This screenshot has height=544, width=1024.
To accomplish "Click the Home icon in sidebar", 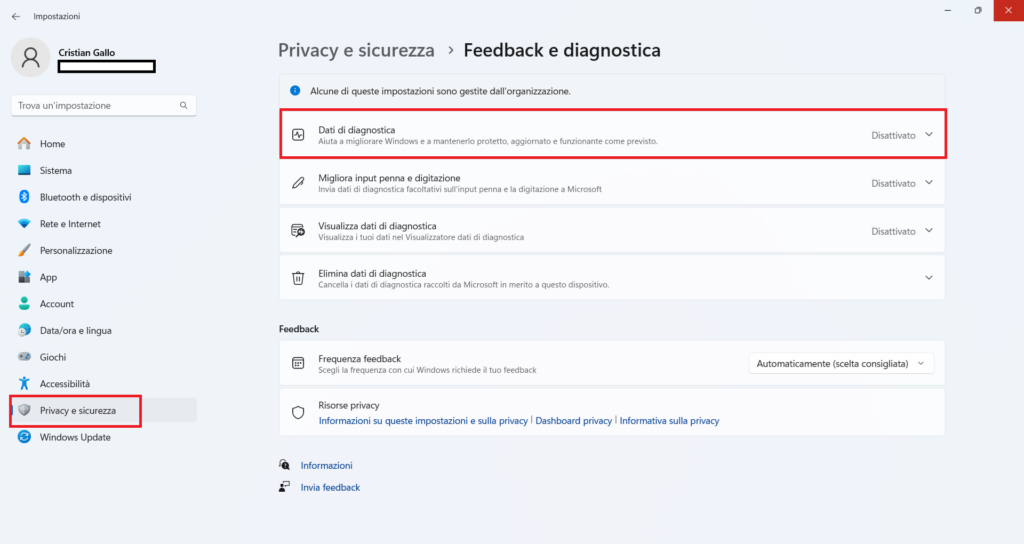I will (25, 144).
